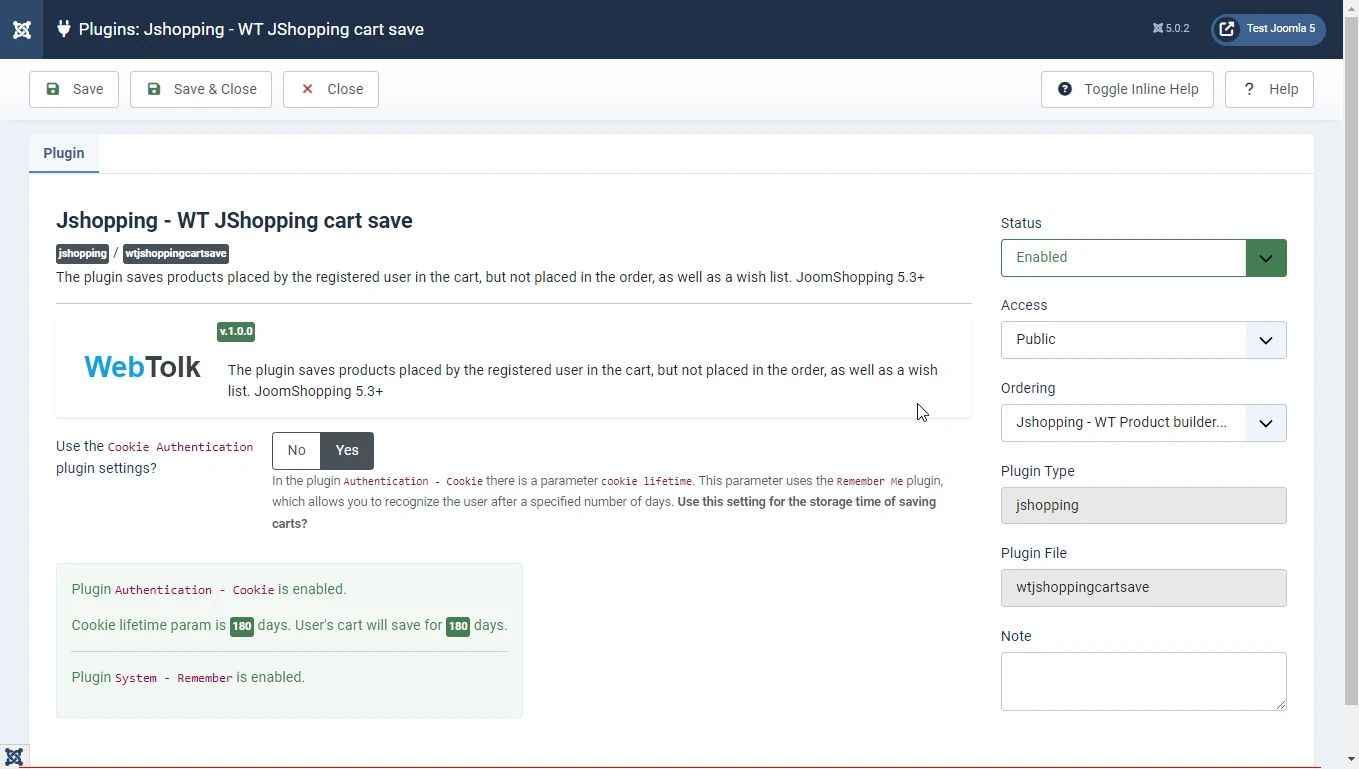Open the Help button on the toolbar

pos(1269,89)
